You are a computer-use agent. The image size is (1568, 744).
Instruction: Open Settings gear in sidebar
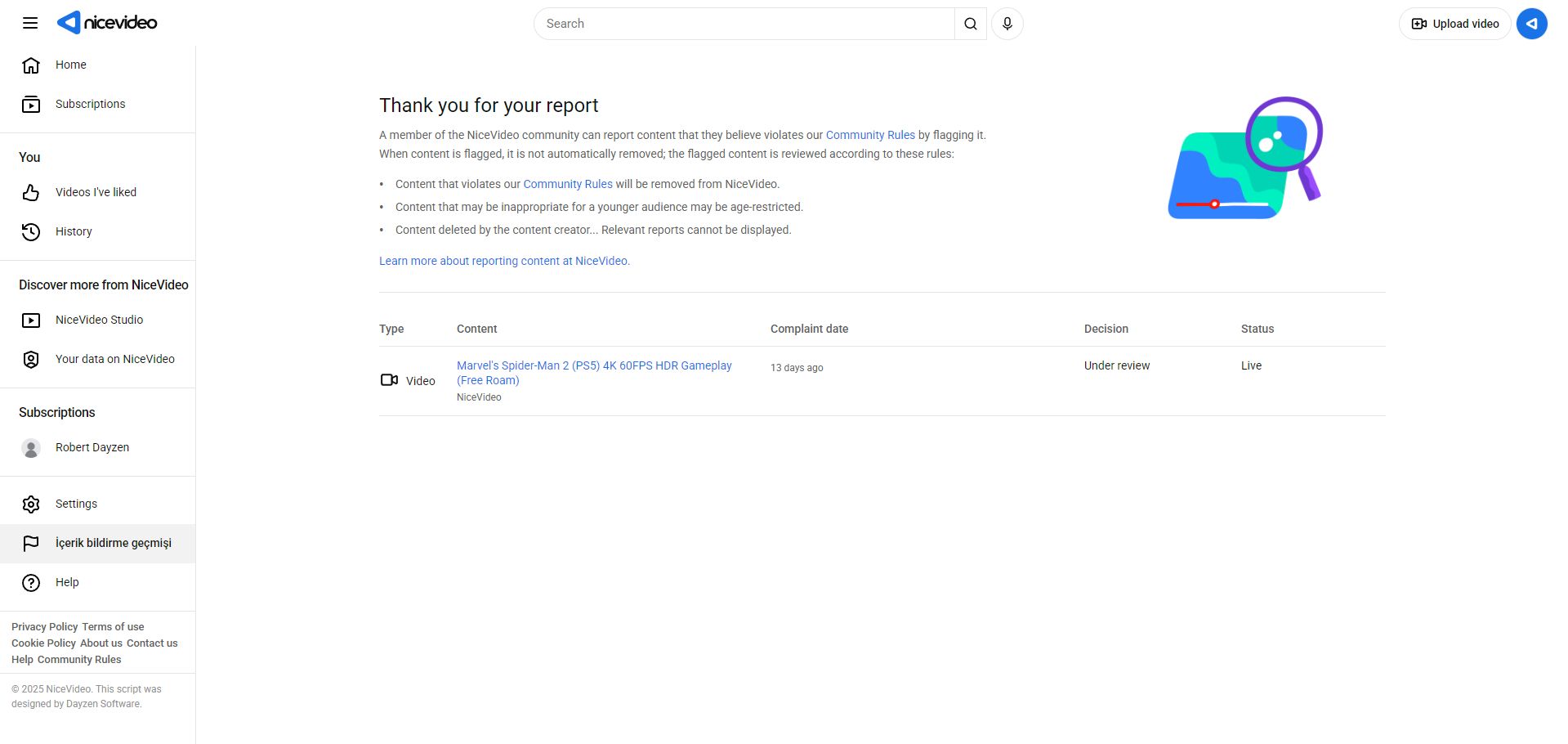coord(75,504)
